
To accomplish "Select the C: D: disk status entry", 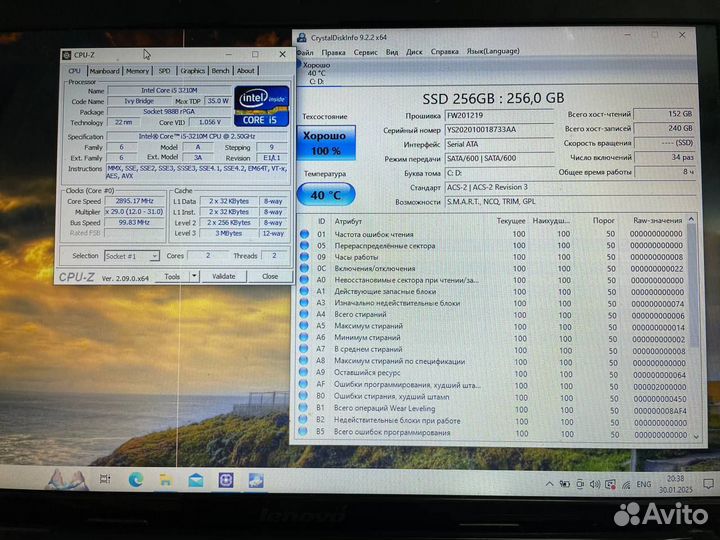I will click(x=317, y=73).
